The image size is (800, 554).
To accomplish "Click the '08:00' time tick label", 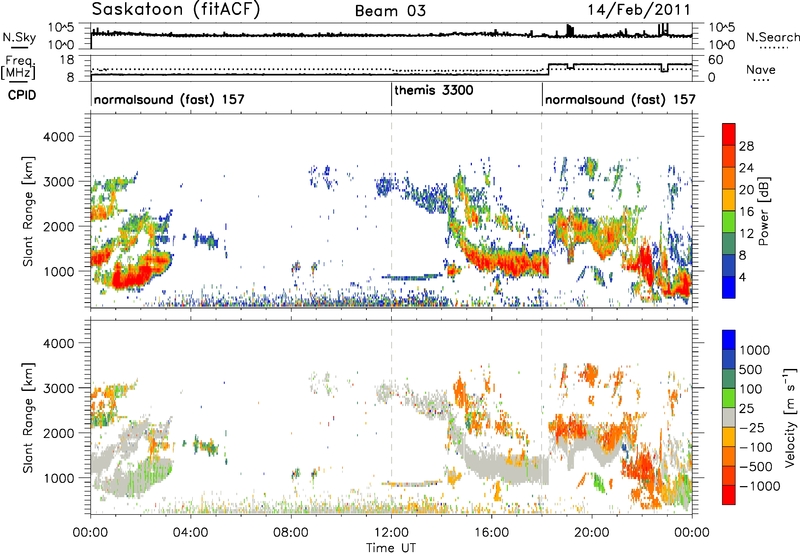I will pyautogui.click(x=291, y=533).
